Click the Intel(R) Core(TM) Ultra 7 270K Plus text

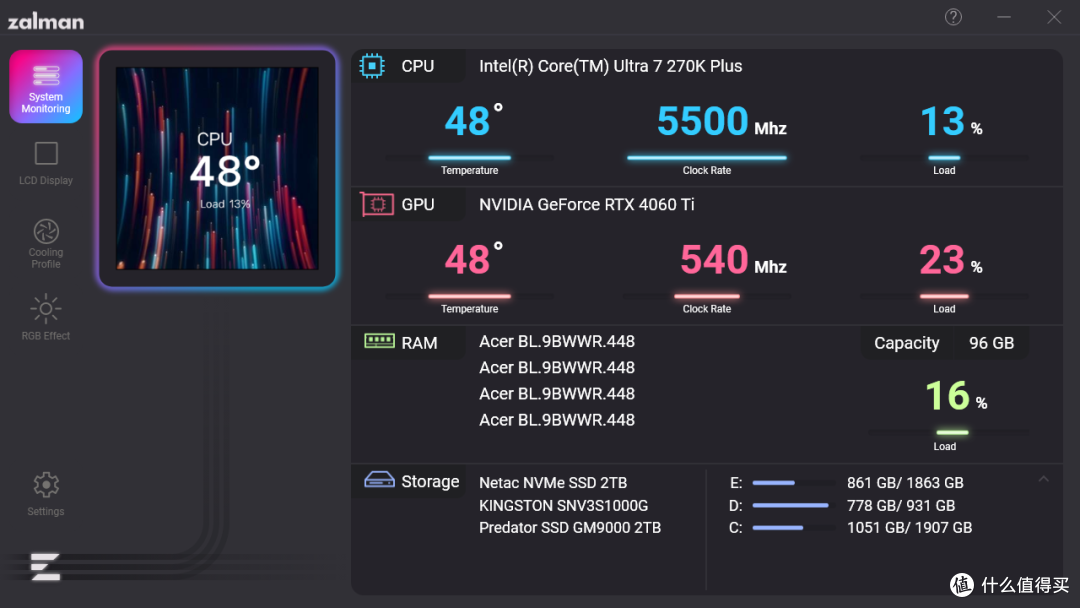[x=610, y=66]
